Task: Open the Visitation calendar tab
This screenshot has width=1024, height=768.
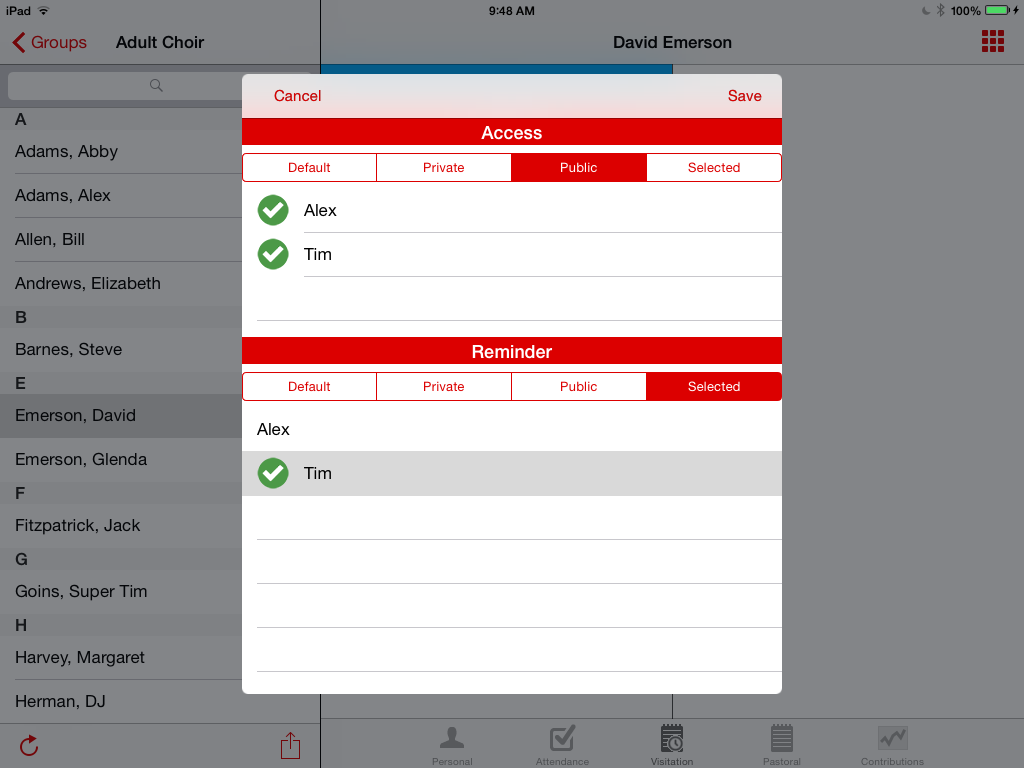Action: coord(672,743)
